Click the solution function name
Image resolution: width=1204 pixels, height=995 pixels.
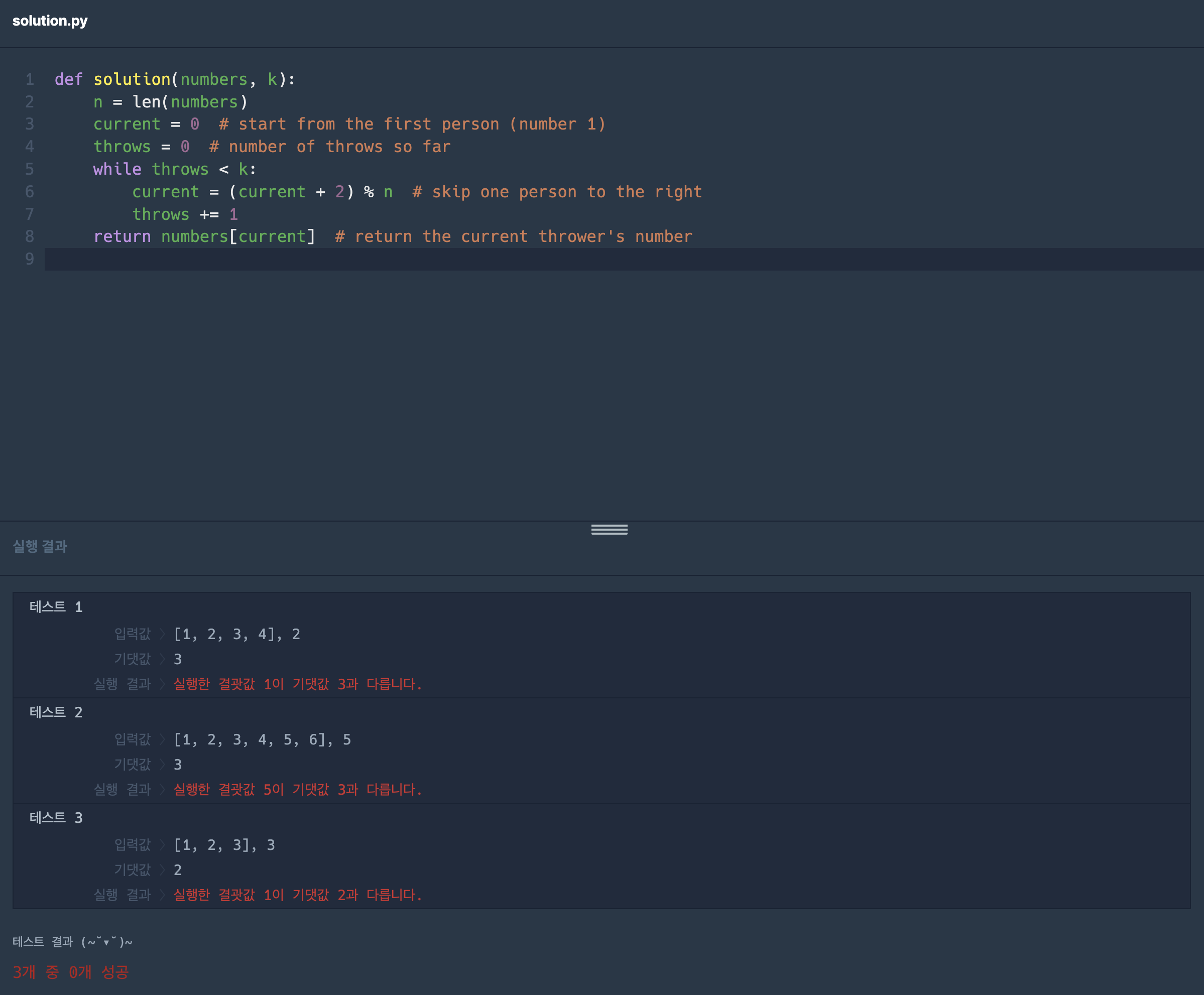(x=132, y=79)
